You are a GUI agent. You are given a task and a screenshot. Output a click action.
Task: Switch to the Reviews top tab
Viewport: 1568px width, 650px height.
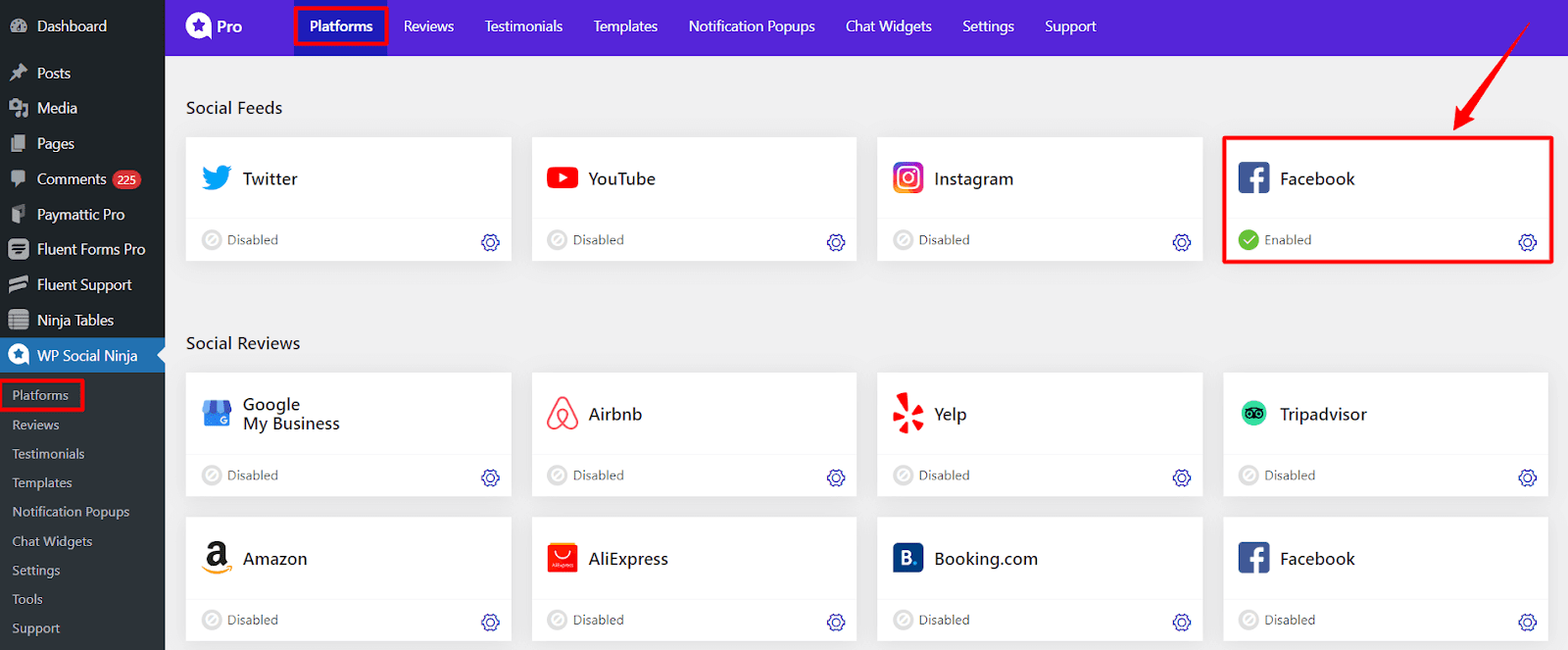point(428,26)
